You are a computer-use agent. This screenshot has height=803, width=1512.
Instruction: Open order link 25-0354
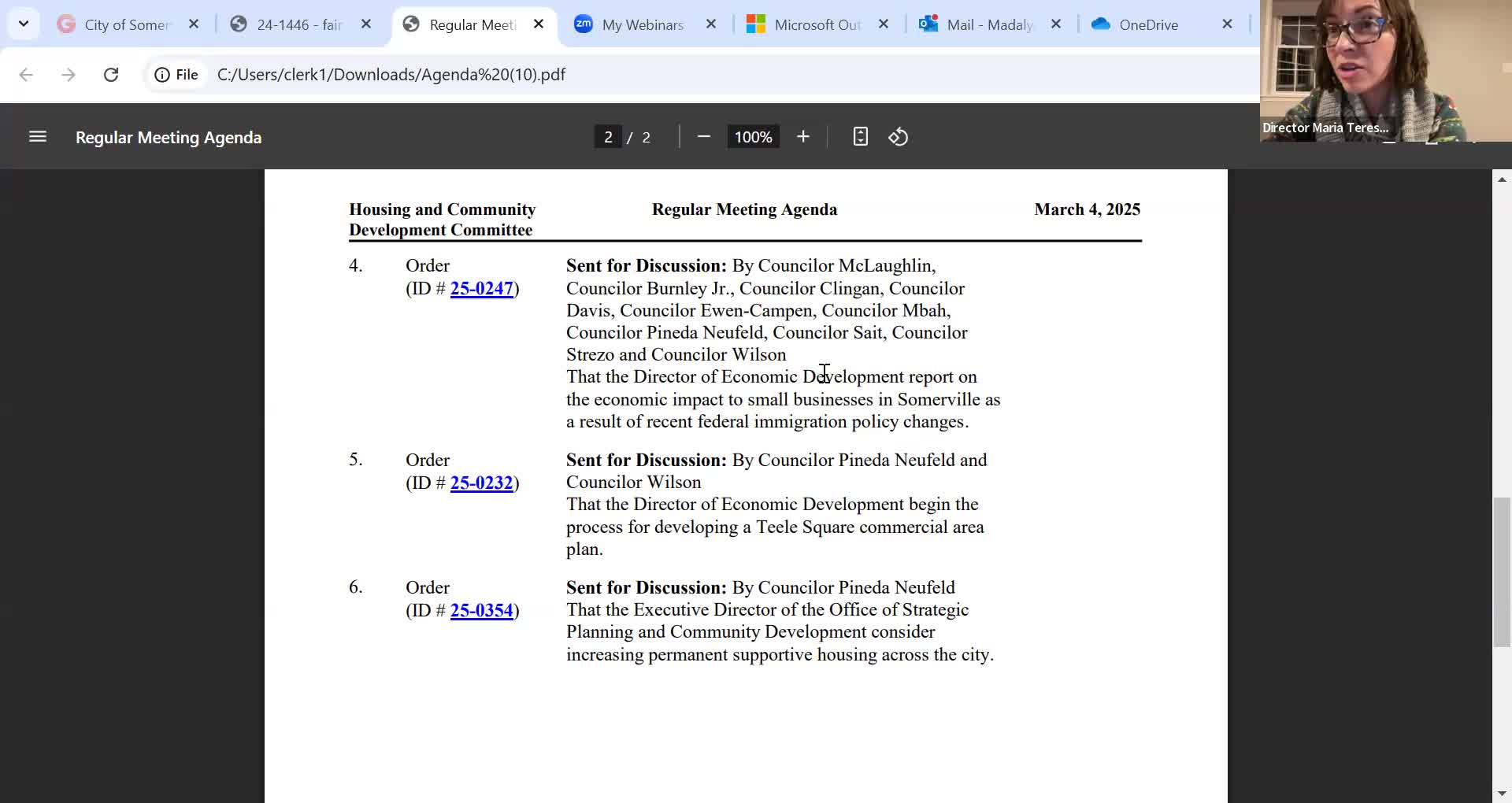pos(481,610)
